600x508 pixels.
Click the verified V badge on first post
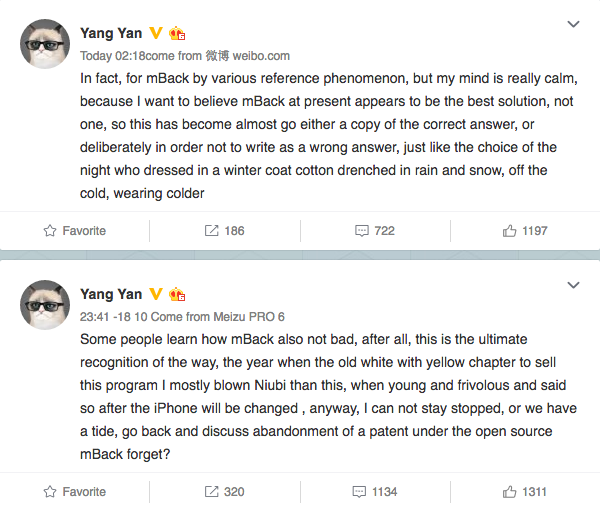[x=156, y=32]
